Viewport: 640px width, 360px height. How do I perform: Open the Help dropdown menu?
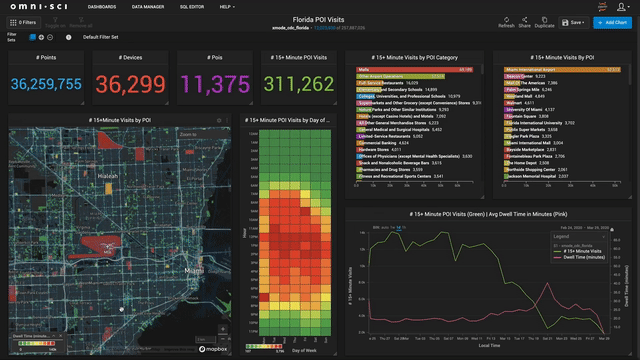coord(227,7)
